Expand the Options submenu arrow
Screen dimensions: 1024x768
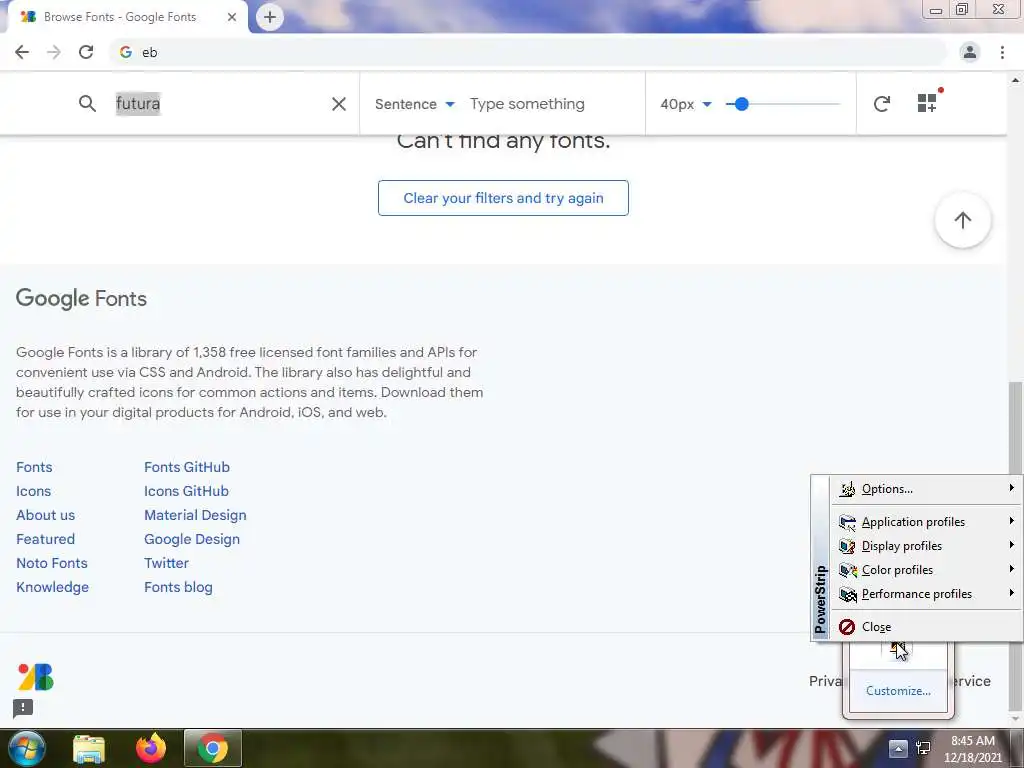(x=1011, y=488)
